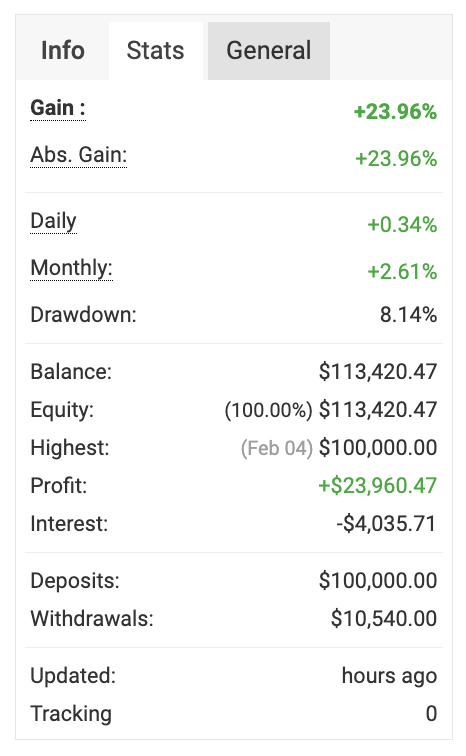This screenshot has width=466, height=756.
Task: Open the General tab
Action: click(269, 51)
